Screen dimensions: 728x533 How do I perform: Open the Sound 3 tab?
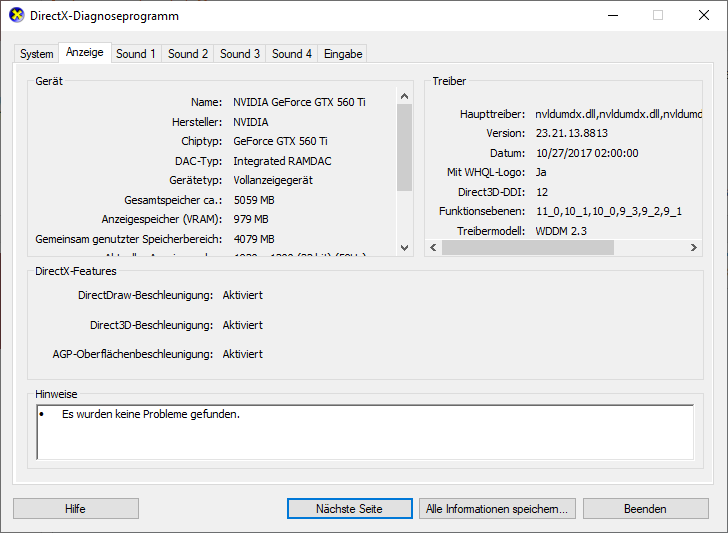pos(240,54)
